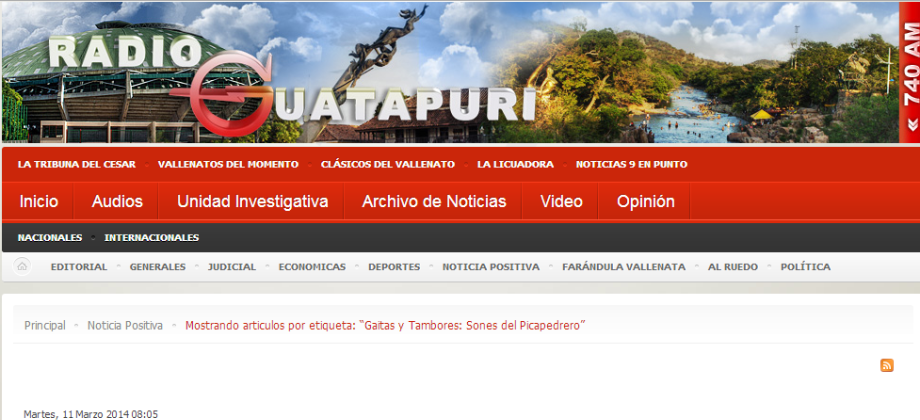Click the home icon in category bar
Viewport: 920px width, 420px height.
22,266
